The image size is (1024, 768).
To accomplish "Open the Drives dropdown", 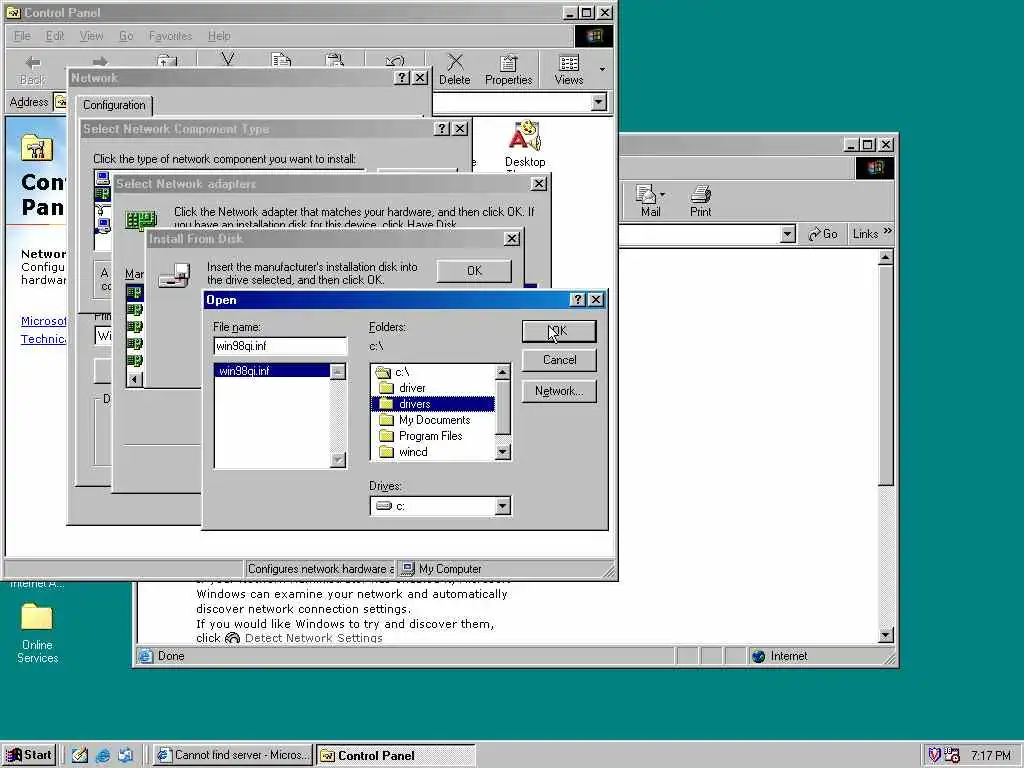I will pyautogui.click(x=502, y=506).
